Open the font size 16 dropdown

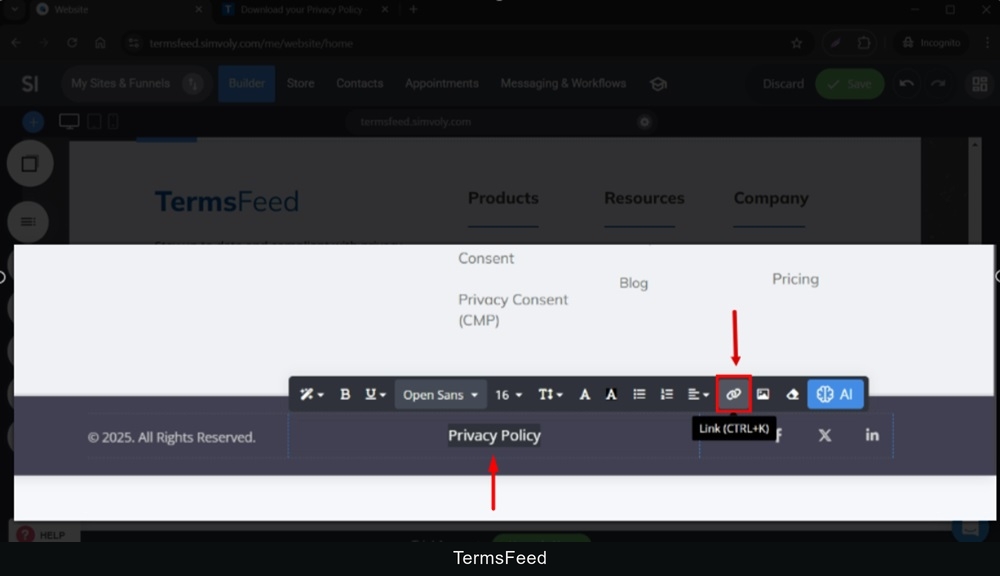pyautogui.click(x=508, y=395)
